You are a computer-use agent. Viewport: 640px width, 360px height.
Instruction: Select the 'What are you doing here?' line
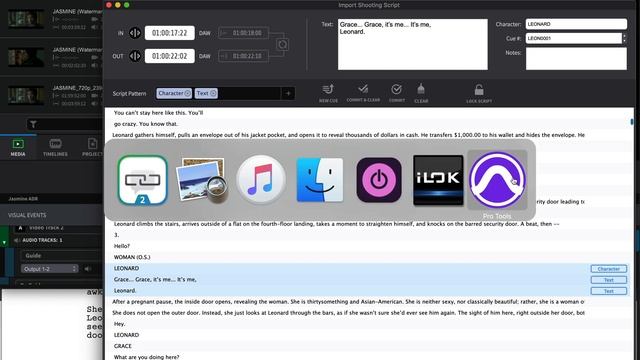coord(146,357)
